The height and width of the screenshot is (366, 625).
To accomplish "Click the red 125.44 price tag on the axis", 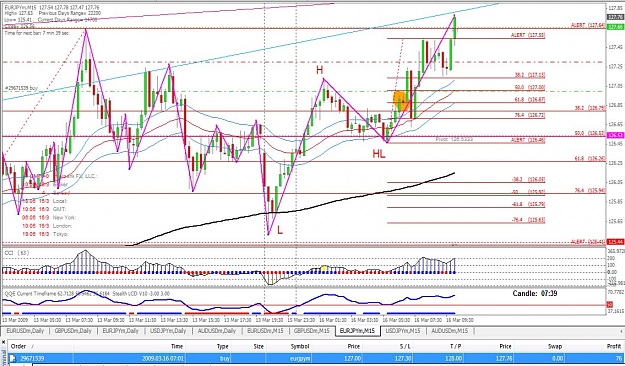I will [615, 242].
